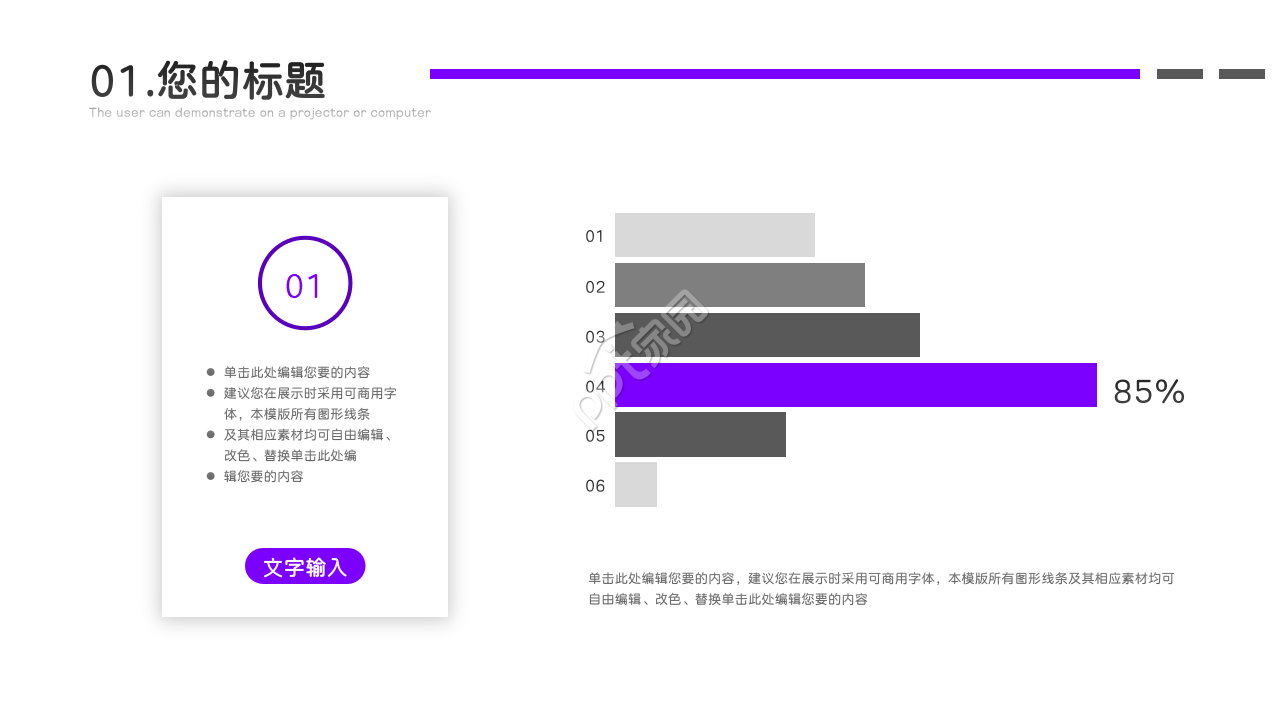Click the purple bar labeled 04

[856, 385]
